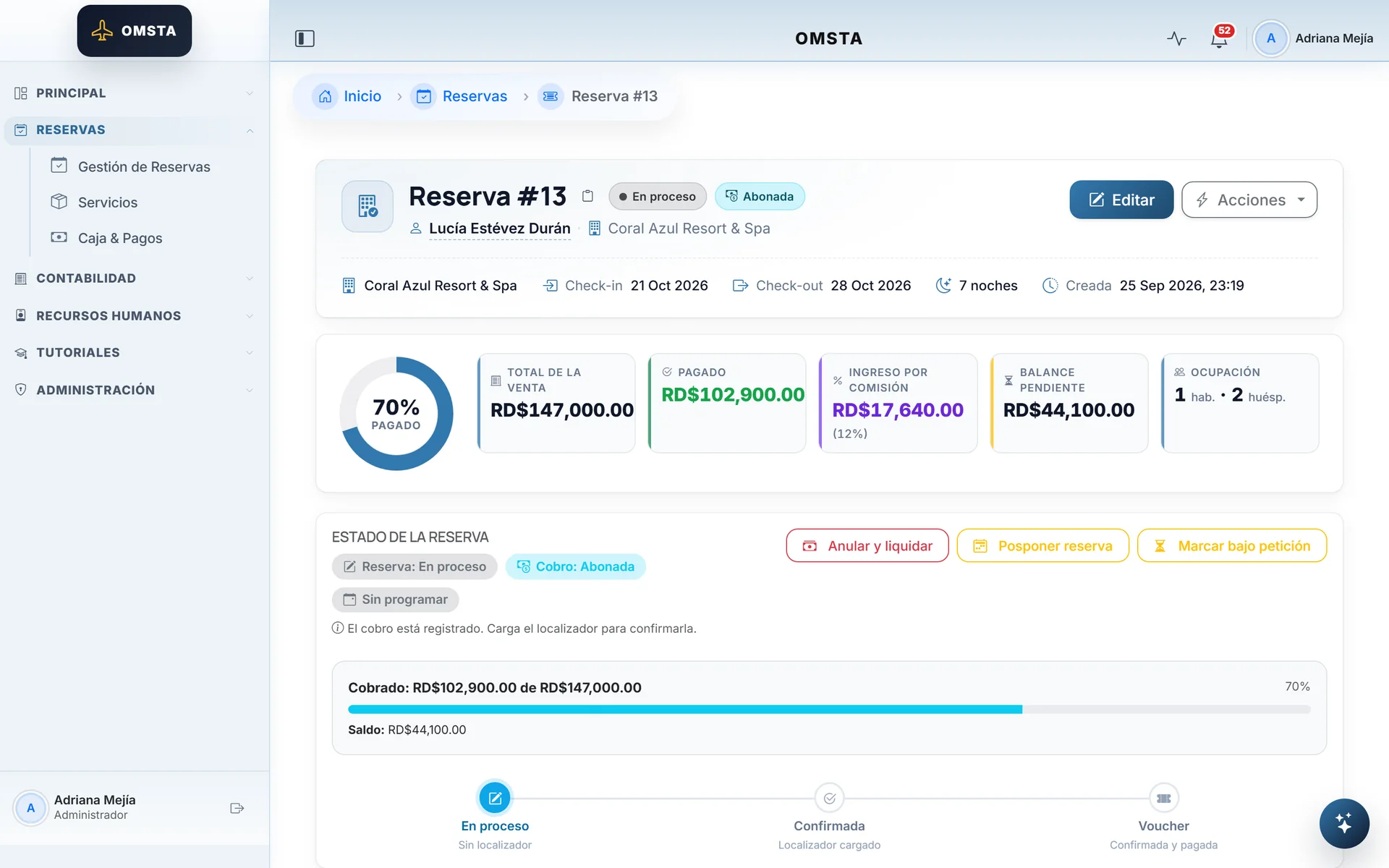Click the Coral Azul Resort & Spa text under the client name
The width and height of the screenshot is (1389, 868).
689,229
